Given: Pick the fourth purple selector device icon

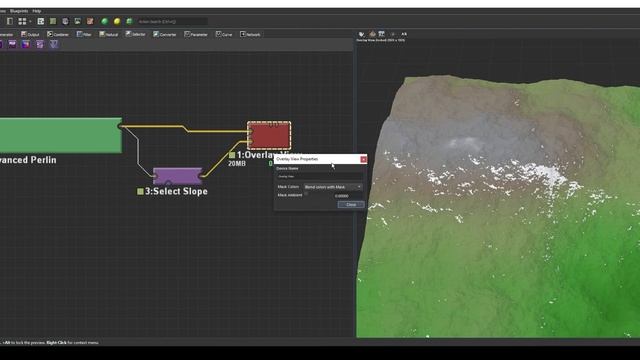Looking at the screenshot, I should click(x=40, y=44).
